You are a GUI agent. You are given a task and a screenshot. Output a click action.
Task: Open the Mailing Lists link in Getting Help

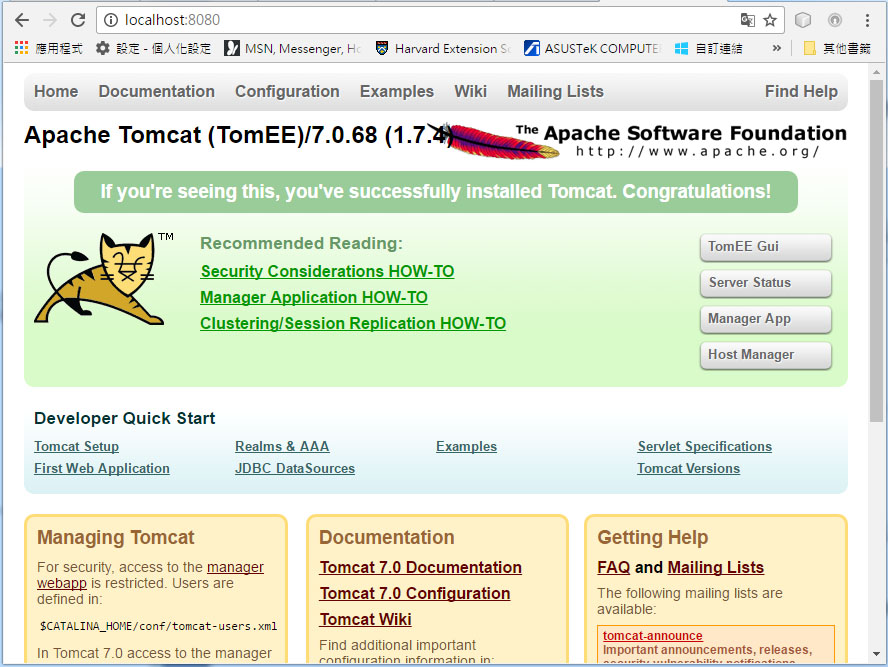(716, 567)
